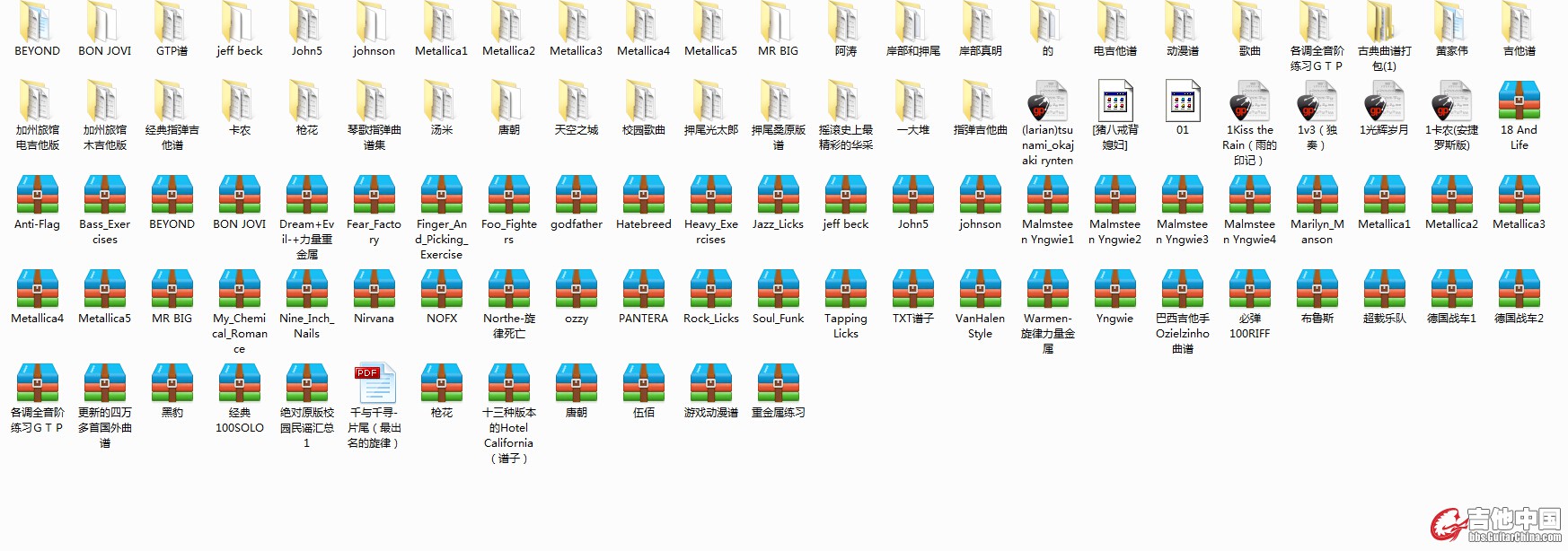Select the 经典指弹吉他谱 folder label
The width and height of the screenshot is (1568, 551).
click(172, 137)
